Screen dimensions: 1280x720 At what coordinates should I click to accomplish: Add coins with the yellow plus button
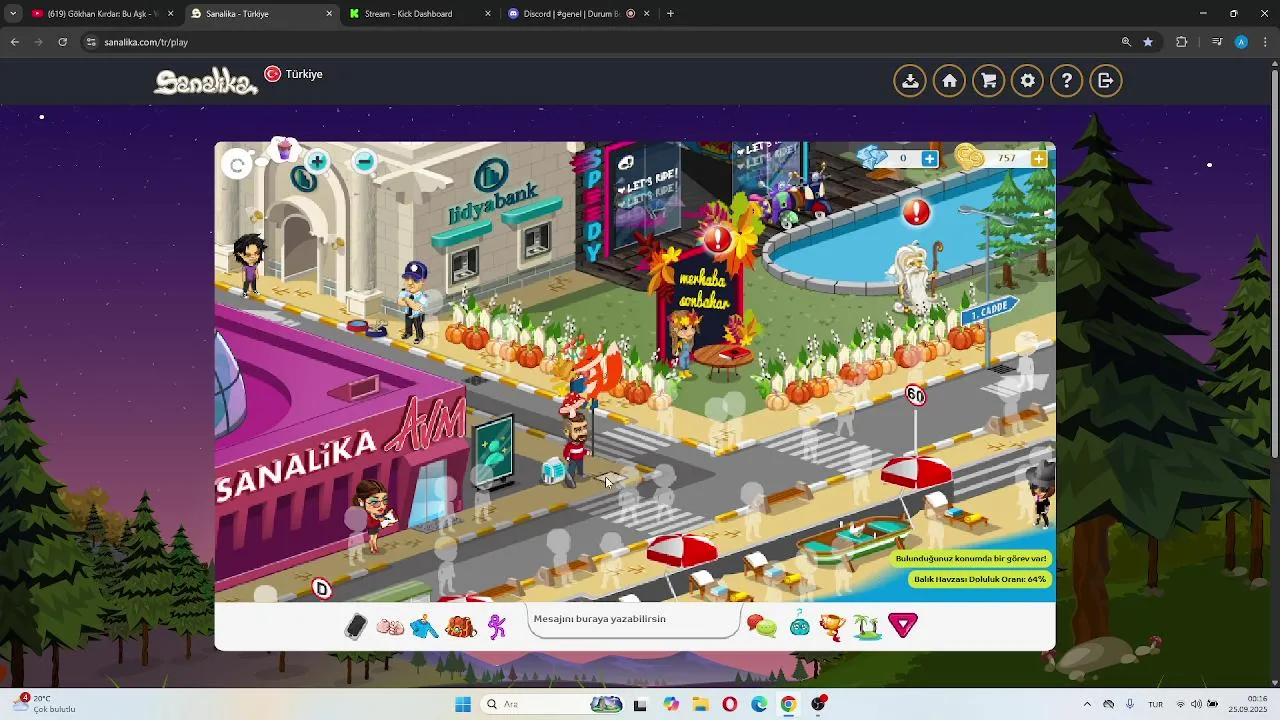1039,158
